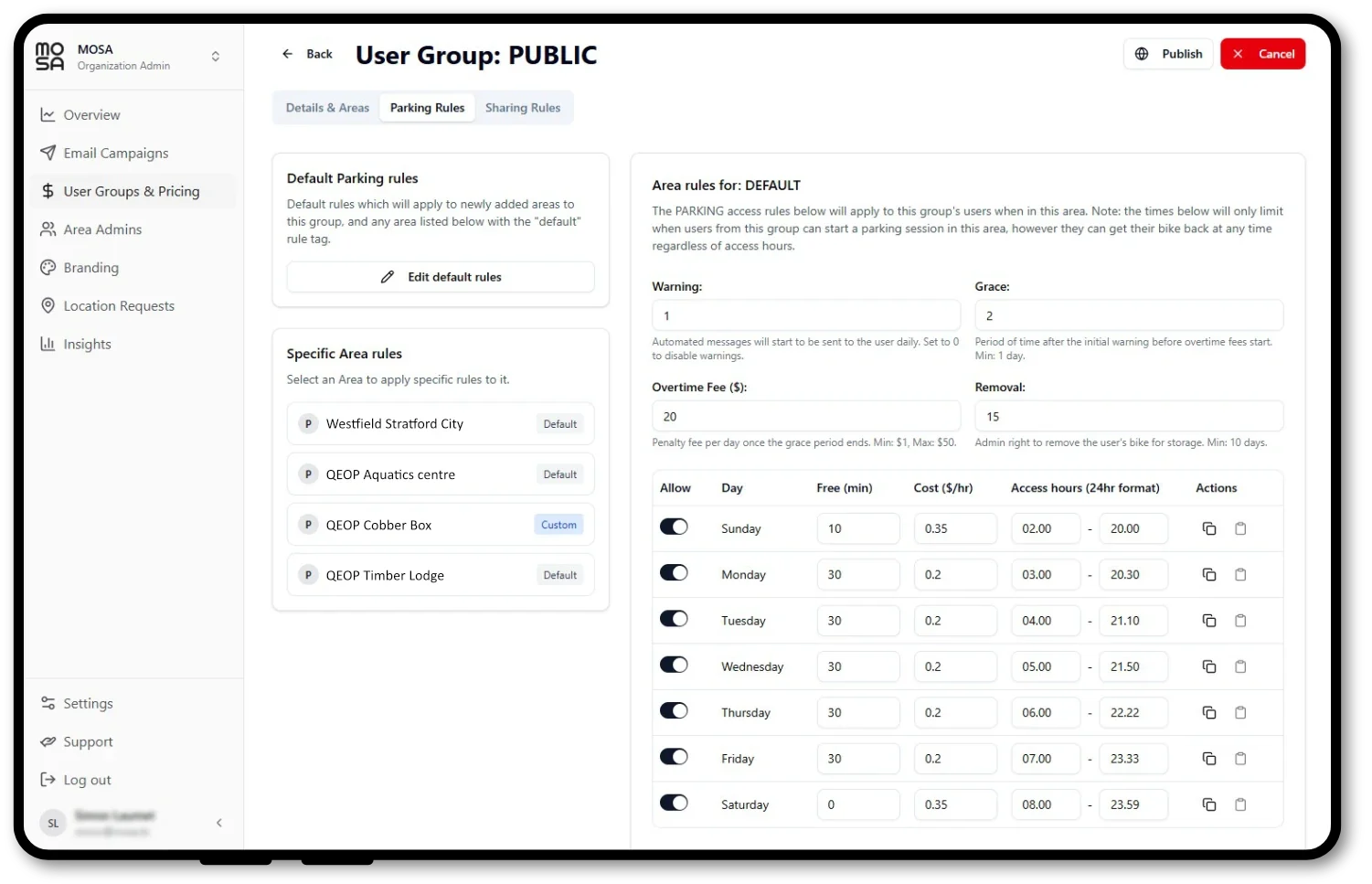Viewport: 1372px width, 884px height.
Task: Toggle Tuesday allow switch
Action: point(674,619)
